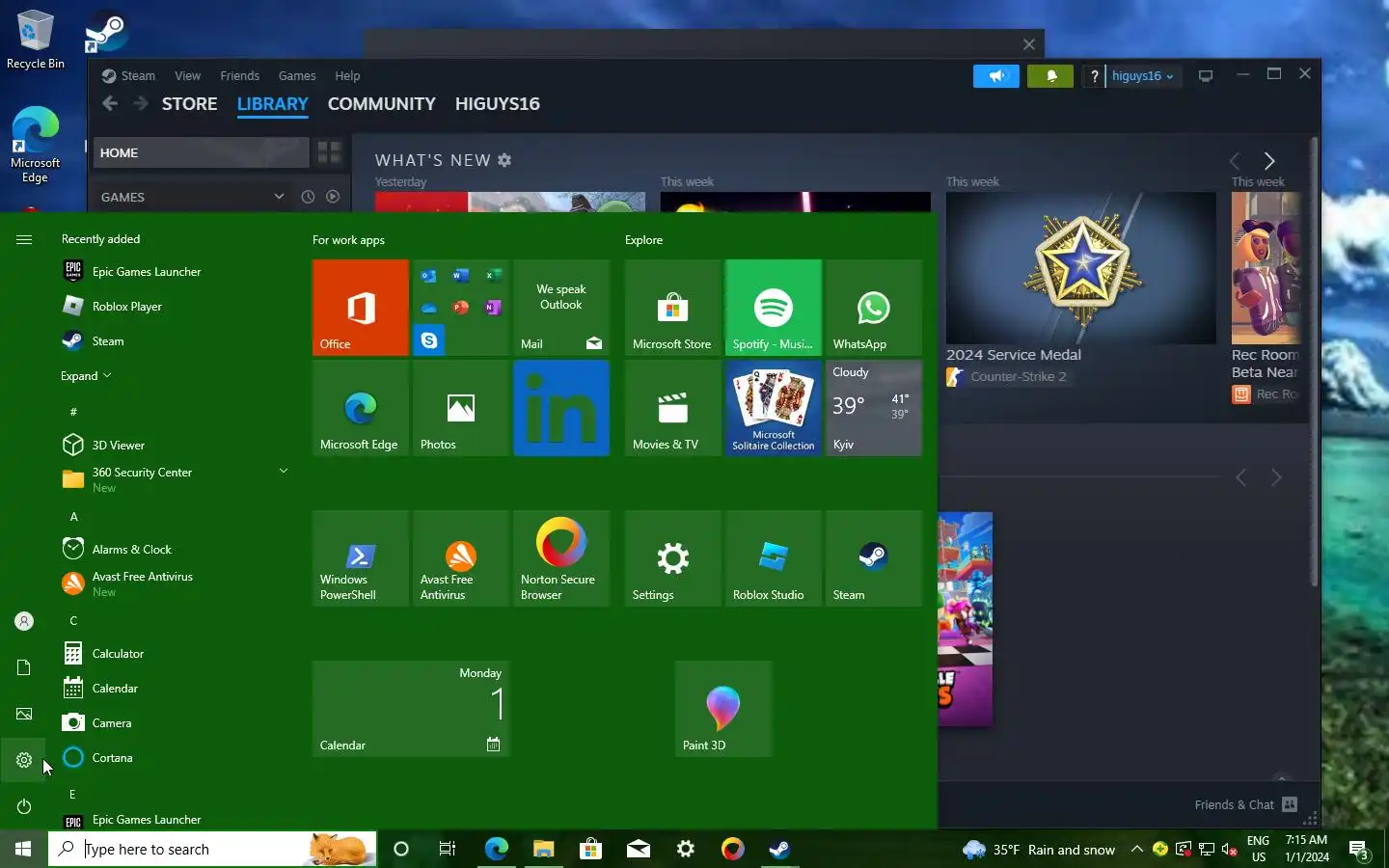Open the HIGUYS16 profile tab
The image size is (1389, 868).
(x=497, y=104)
